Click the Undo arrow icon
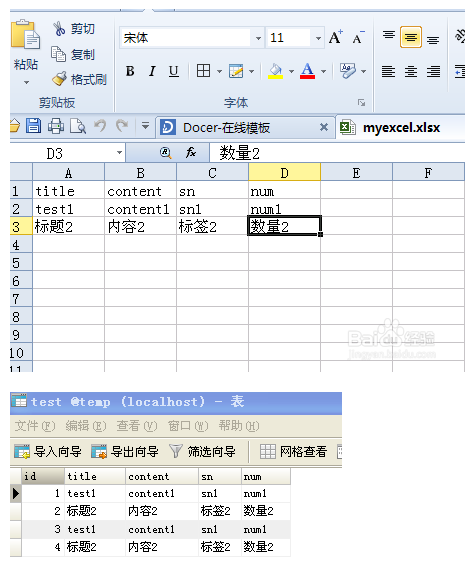The height and width of the screenshot is (563, 470). 100,126
